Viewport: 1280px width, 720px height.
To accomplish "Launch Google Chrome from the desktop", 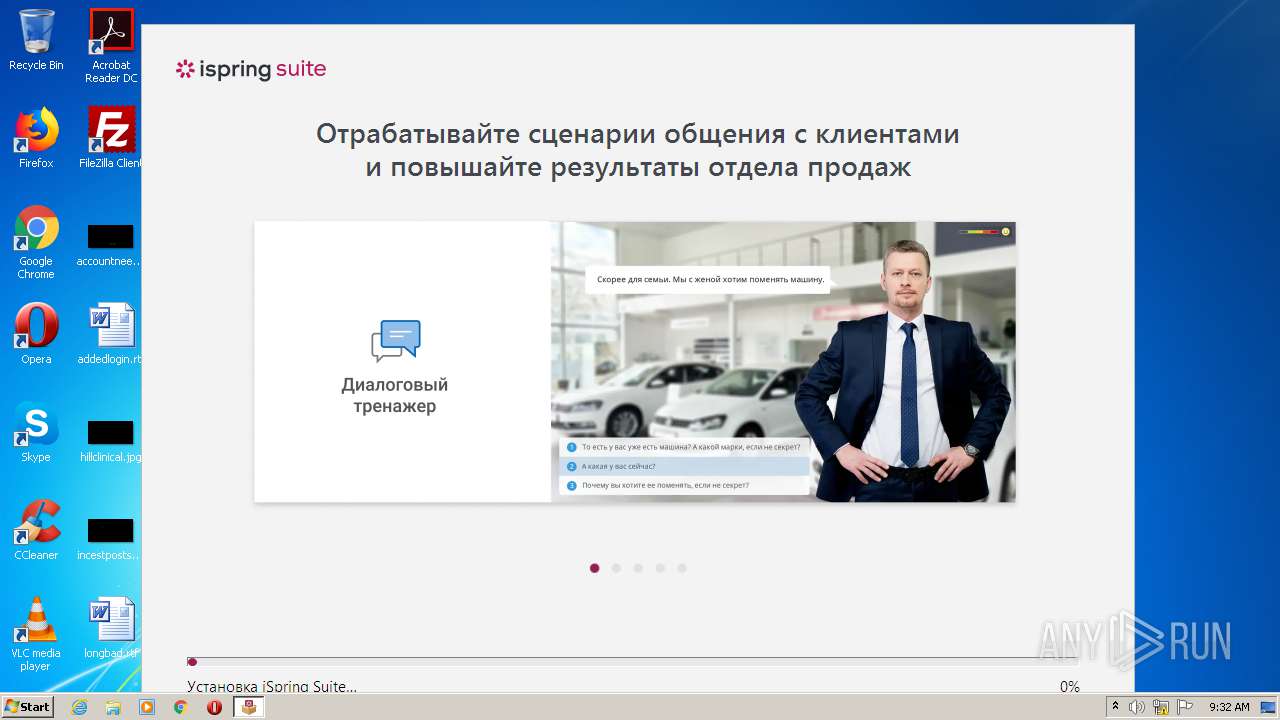I will click(x=36, y=243).
